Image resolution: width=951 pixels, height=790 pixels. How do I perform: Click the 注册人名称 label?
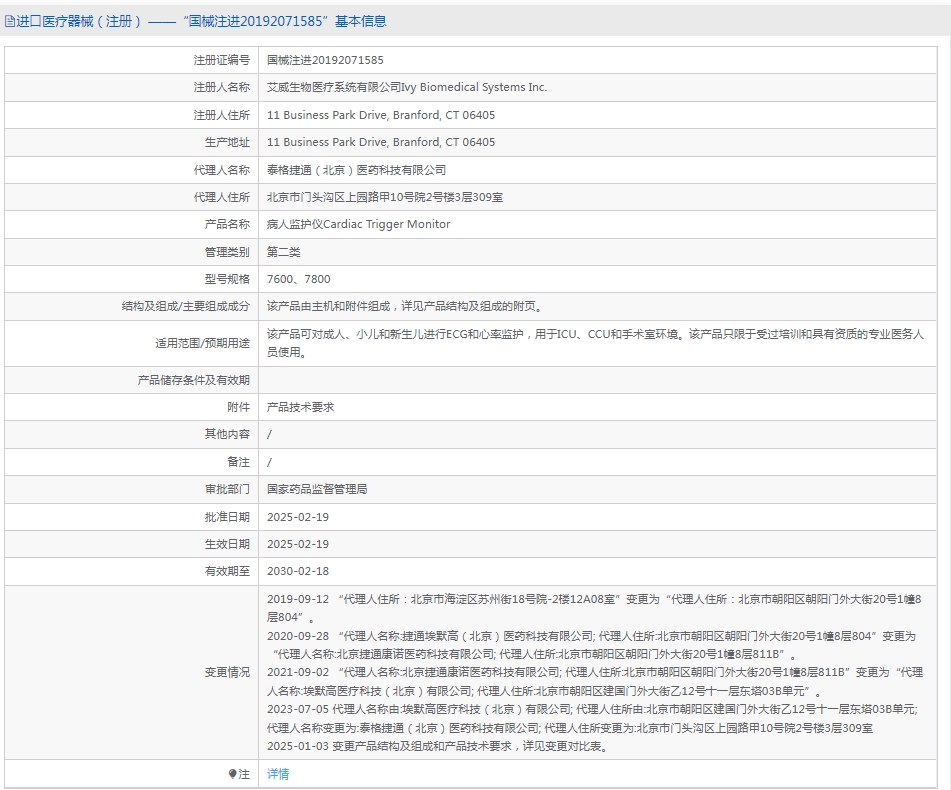[x=221, y=87]
